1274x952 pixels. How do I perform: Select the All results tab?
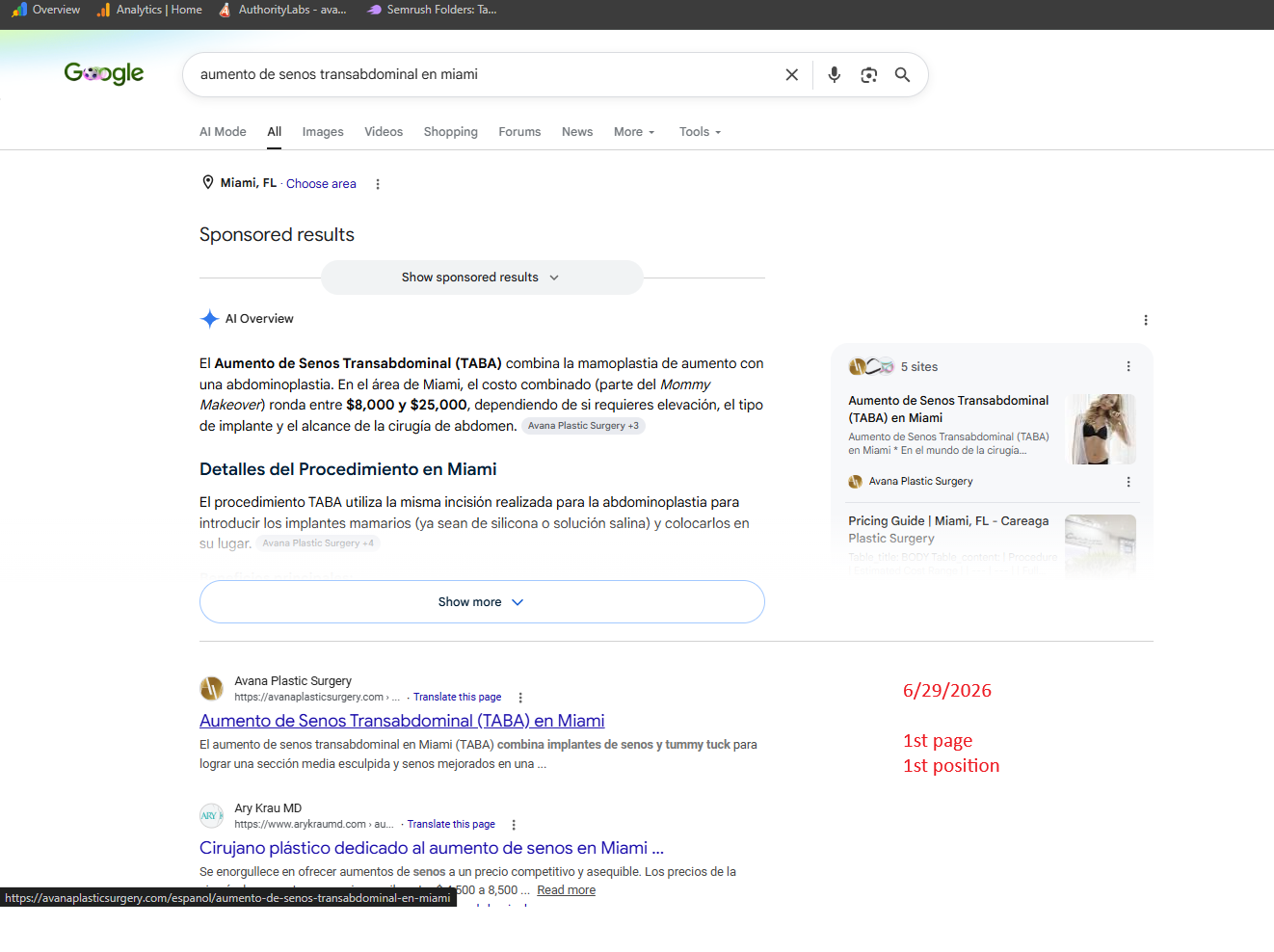[275, 132]
